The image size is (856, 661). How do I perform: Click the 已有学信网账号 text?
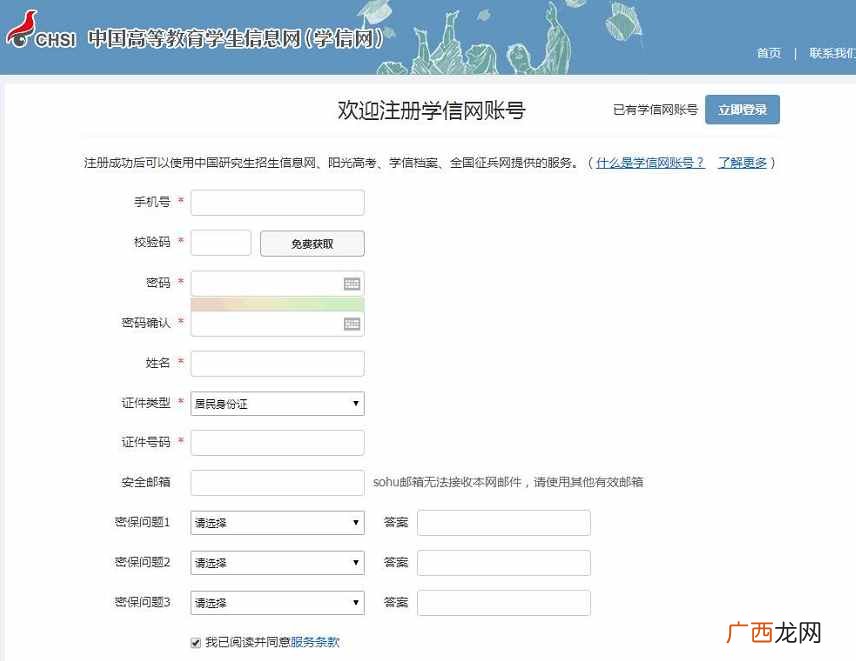(655, 110)
